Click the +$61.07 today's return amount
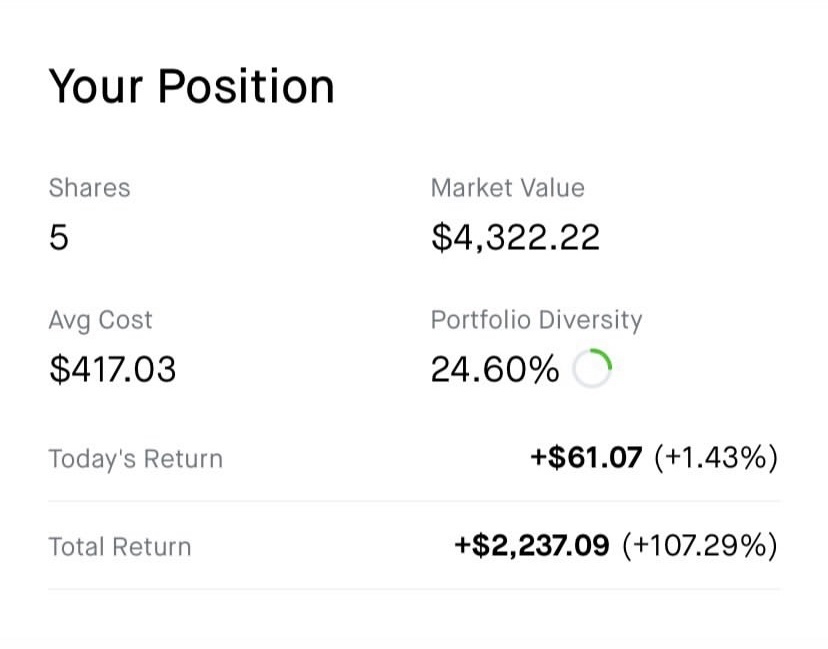Viewport: 828px width, 649px height. [586, 459]
